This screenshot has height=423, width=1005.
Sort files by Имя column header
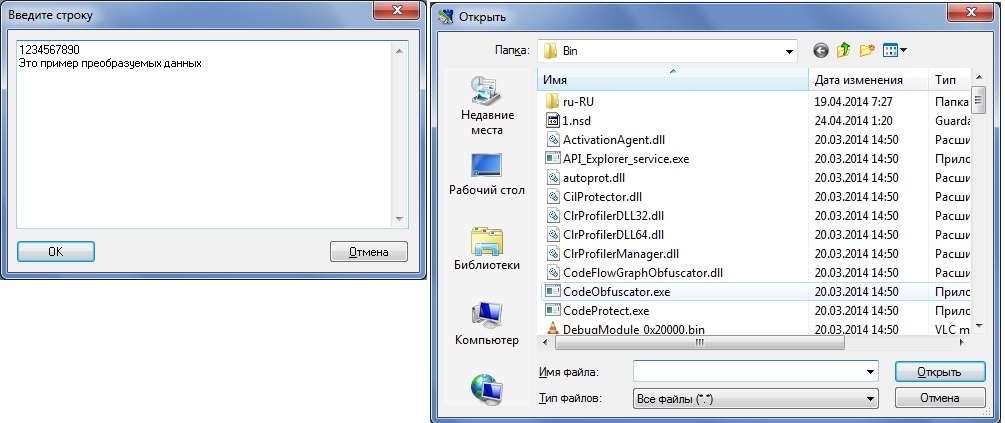(672, 80)
